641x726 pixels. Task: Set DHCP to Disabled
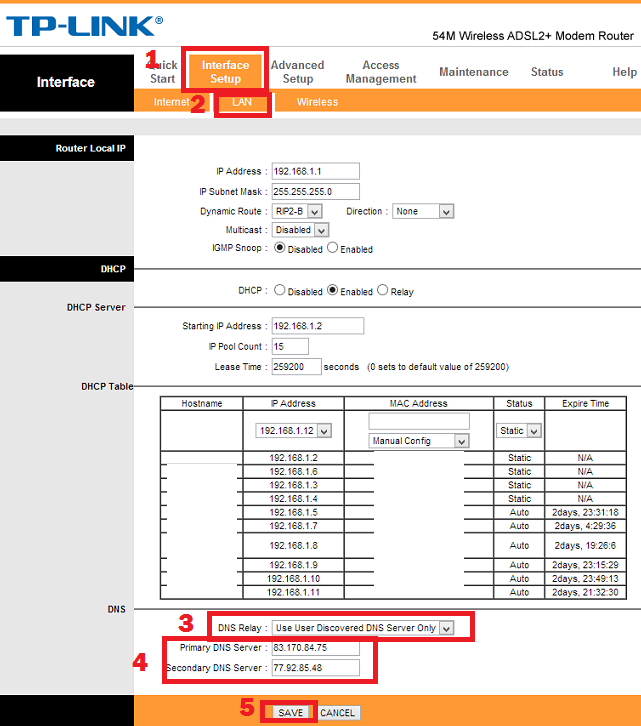[279, 290]
